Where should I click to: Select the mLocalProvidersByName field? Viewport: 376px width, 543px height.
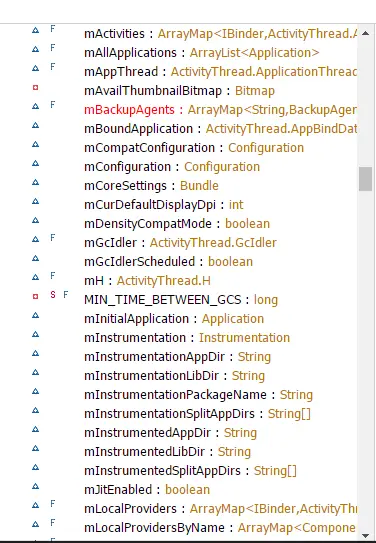pos(221,528)
